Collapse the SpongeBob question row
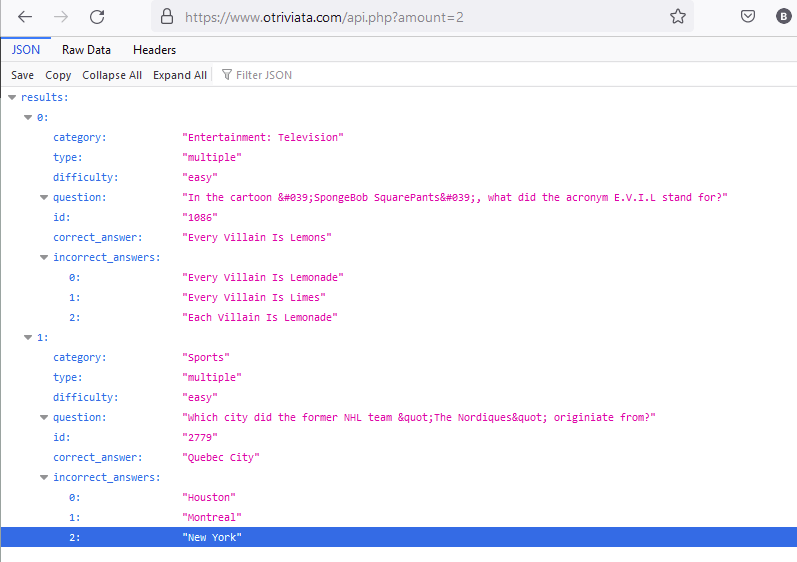 click(44, 198)
